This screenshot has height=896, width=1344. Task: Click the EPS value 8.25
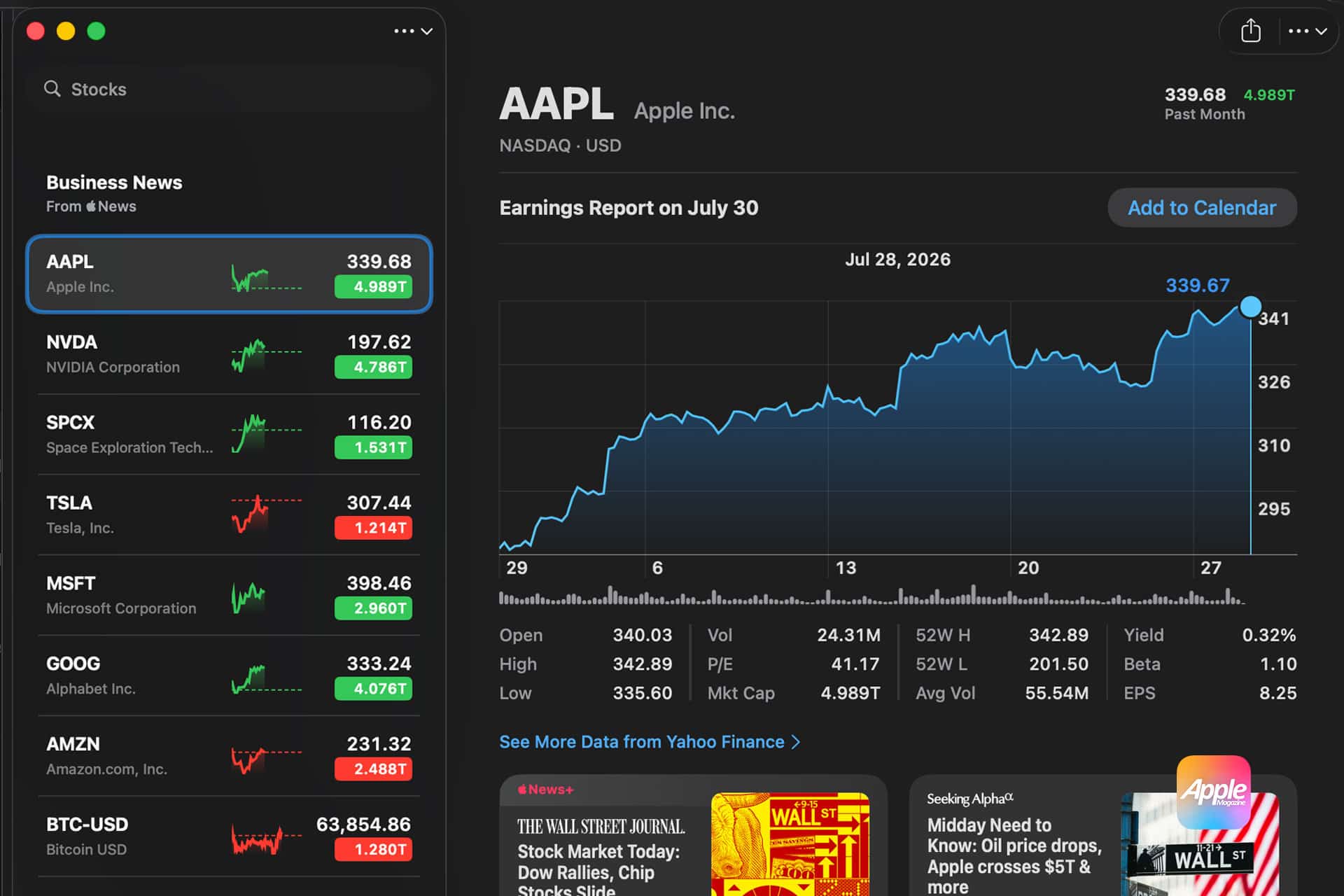pos(1277,693)
